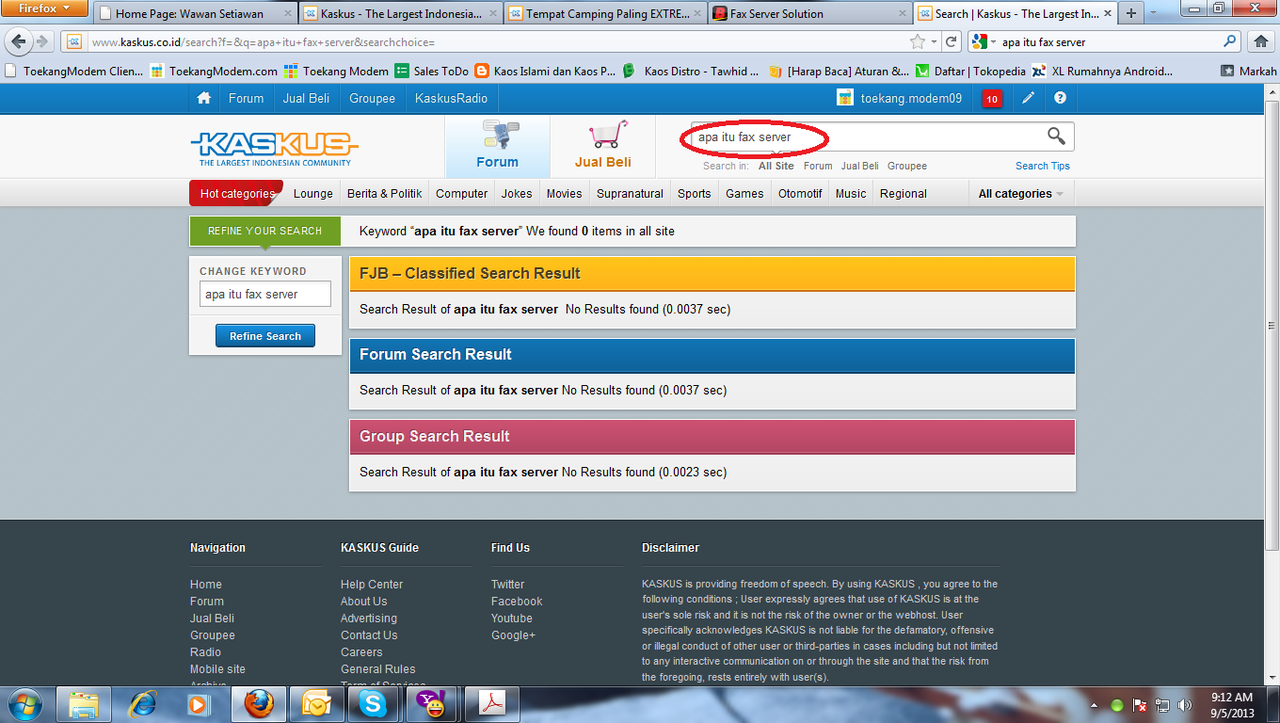Screen dimensions: 1280x723
Task: Open Skype from the taskbar
Action: (373, 704)
